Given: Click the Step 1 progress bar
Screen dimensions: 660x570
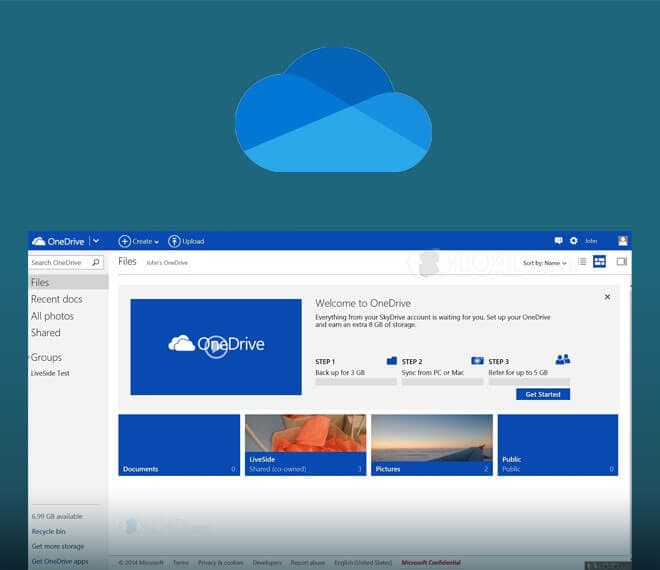Looking at the screenshot, I should (x=356, y=382).
